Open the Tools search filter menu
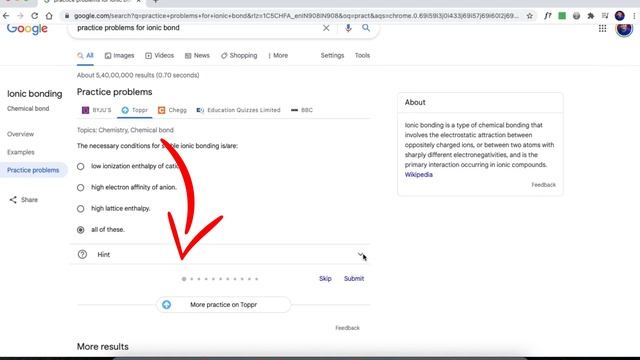This screenshot has width=640, height=360. coord(362,56)
